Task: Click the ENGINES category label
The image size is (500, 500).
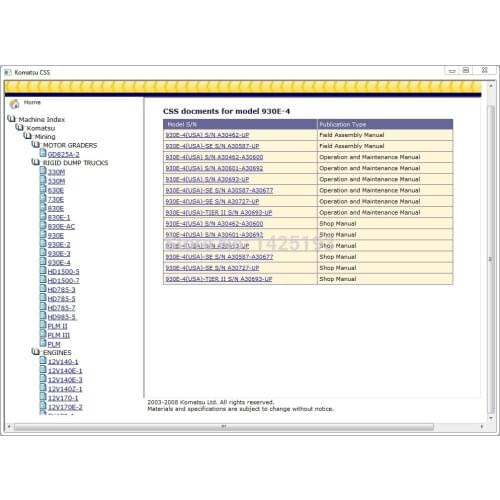Action: (x=57, y=352)
